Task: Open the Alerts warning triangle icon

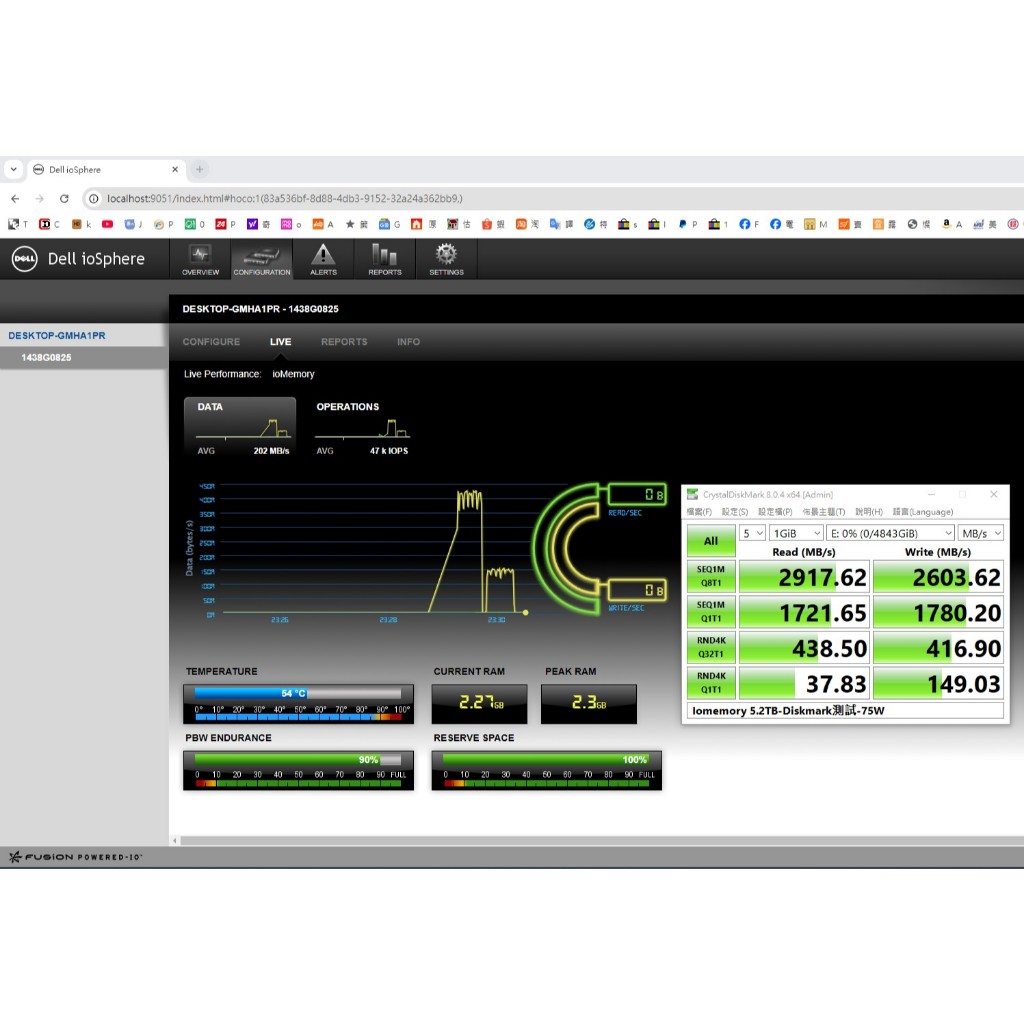Action: (x=323, y=259)
